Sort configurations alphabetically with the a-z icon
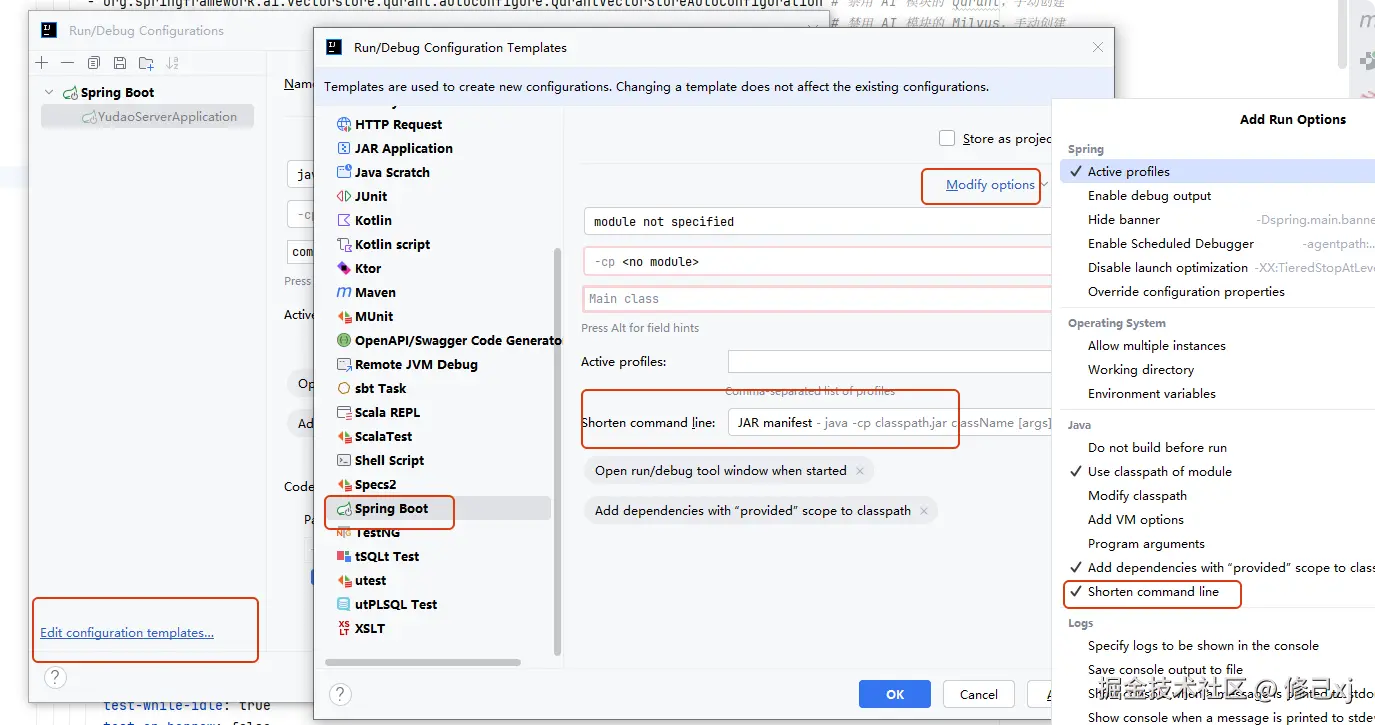 pos(172,63)
